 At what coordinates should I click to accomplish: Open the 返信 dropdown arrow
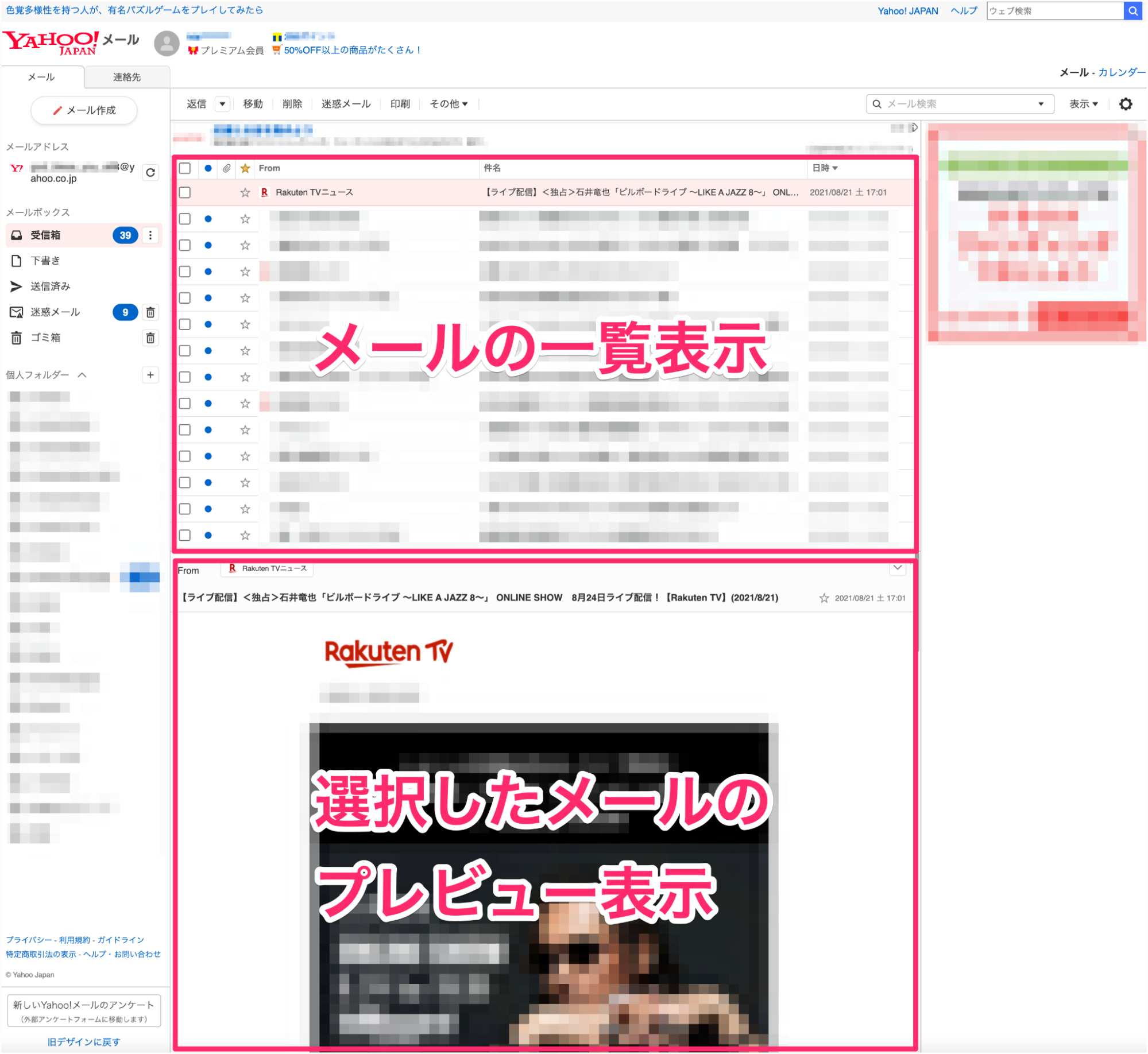coord(222,104)
